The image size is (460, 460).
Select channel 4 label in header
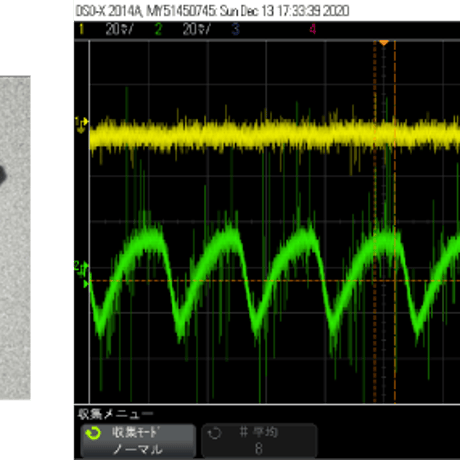(x=313, y=29)
